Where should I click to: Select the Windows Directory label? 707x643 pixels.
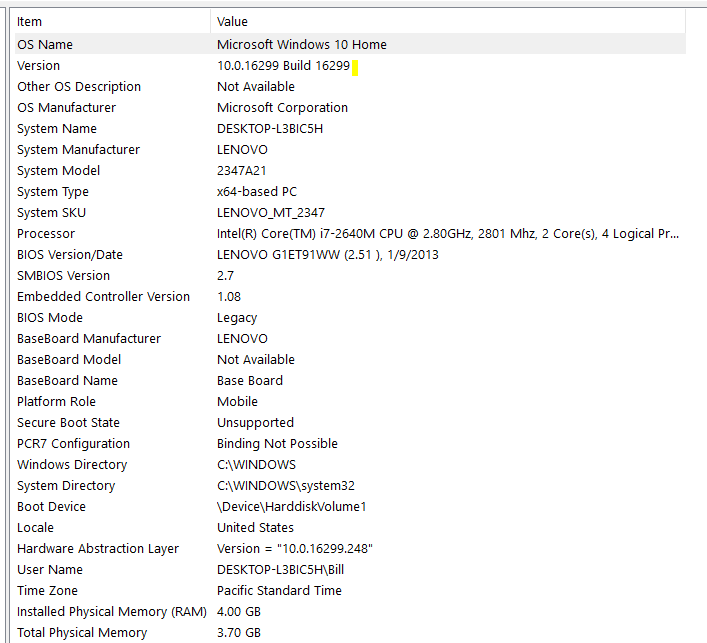(72, 464)
